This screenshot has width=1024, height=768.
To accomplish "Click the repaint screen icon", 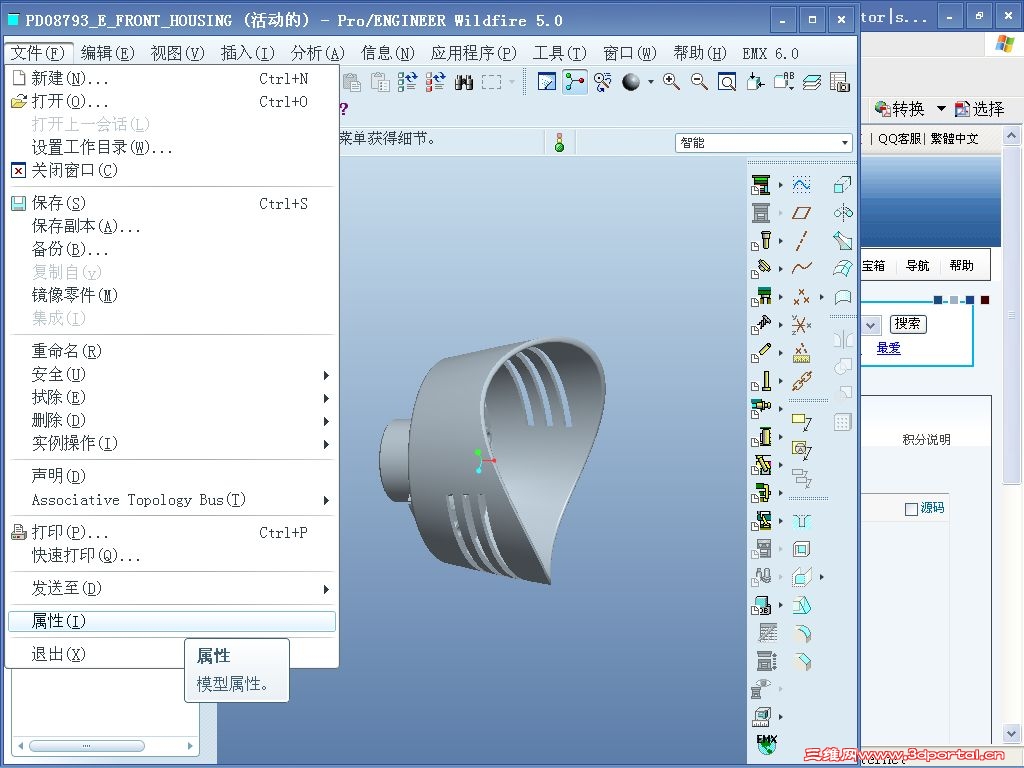I will tap(547, 82).
